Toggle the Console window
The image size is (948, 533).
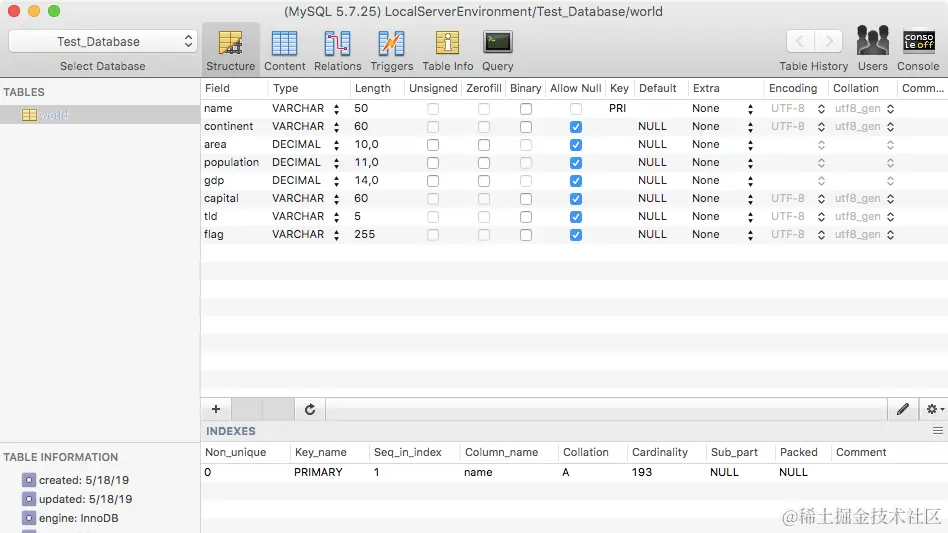coord(918,49)
